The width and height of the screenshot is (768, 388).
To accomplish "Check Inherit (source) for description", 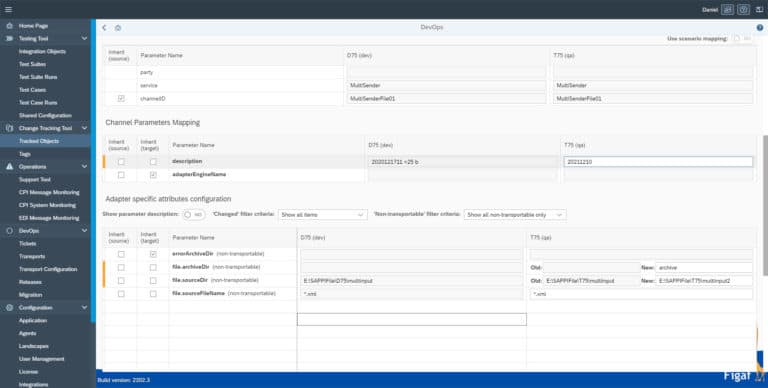I will click(x=121, y=161).
